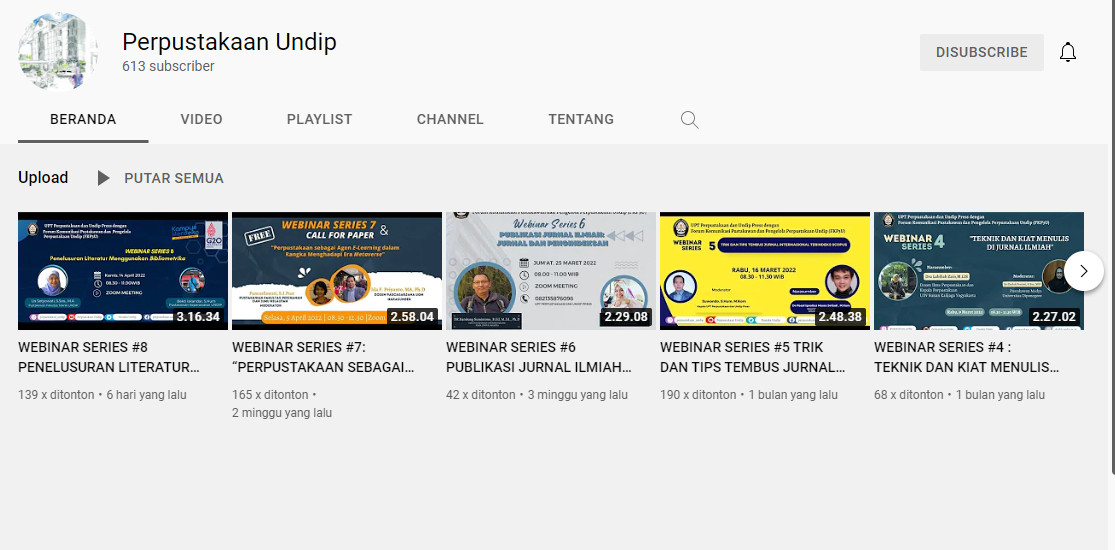This screenshot has height=550, width=1115.
Task: Click "190 x ditonton • 1 bulan yang lalu"
Action: [749, 395]
